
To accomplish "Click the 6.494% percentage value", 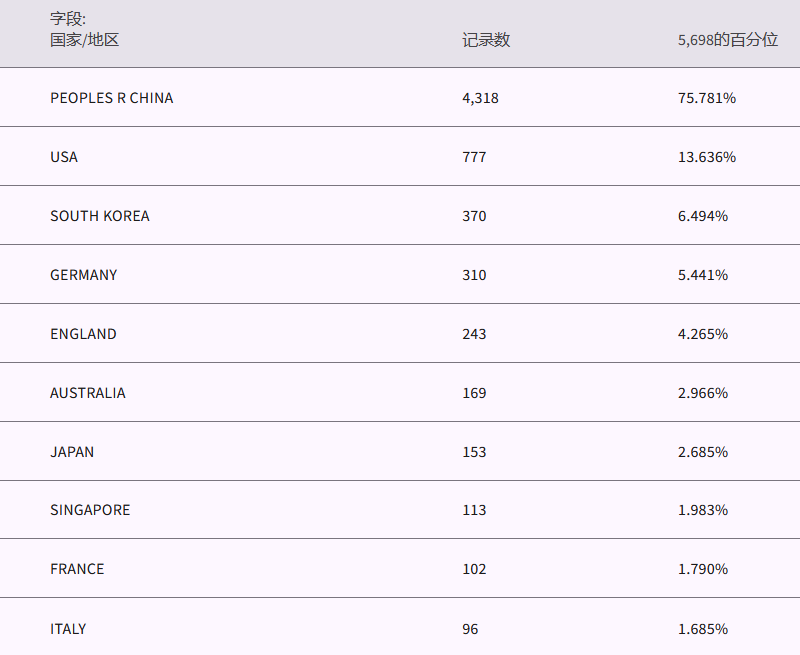I will coord(703,216).
